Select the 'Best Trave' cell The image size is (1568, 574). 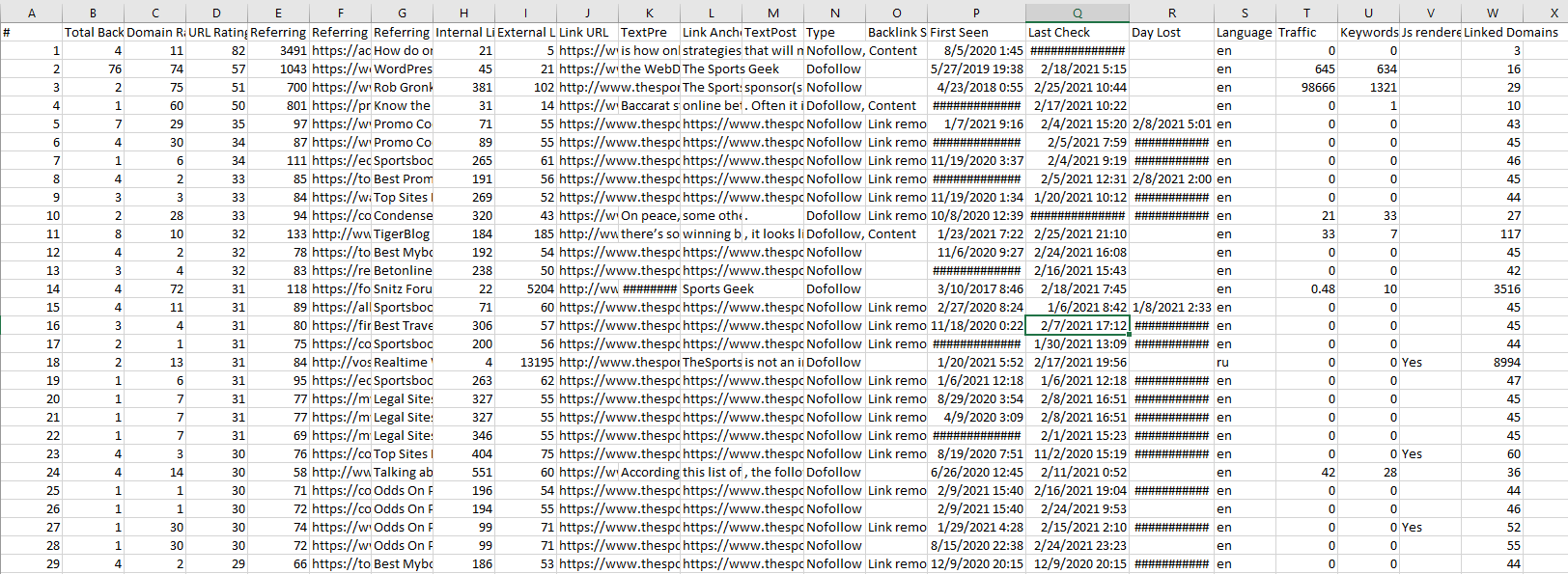402,325
